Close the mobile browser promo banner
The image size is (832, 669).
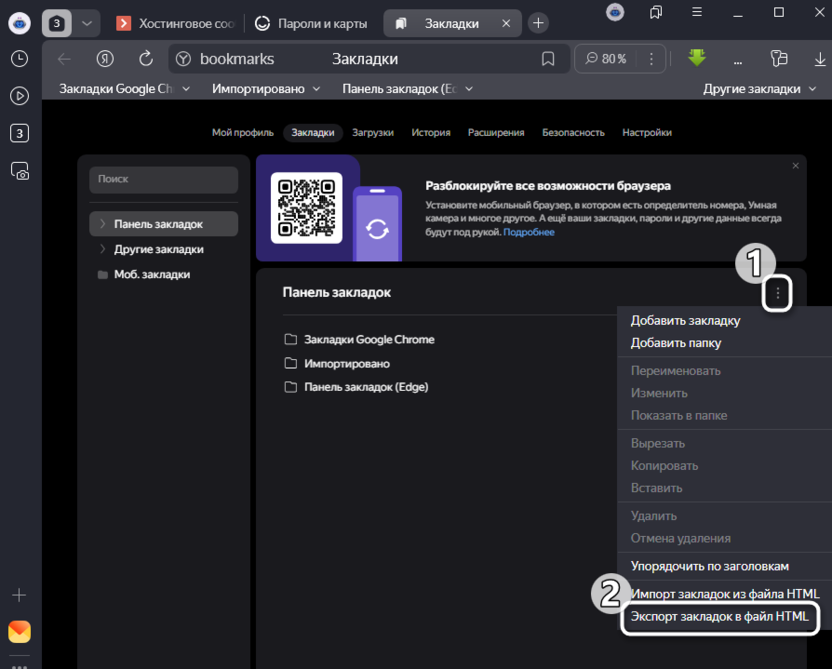tap(796, 166)
